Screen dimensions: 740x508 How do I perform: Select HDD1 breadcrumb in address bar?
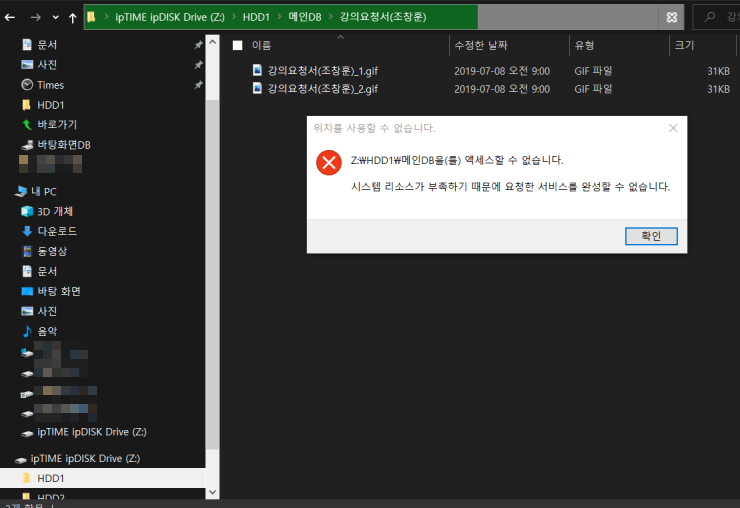pos(256,17)
